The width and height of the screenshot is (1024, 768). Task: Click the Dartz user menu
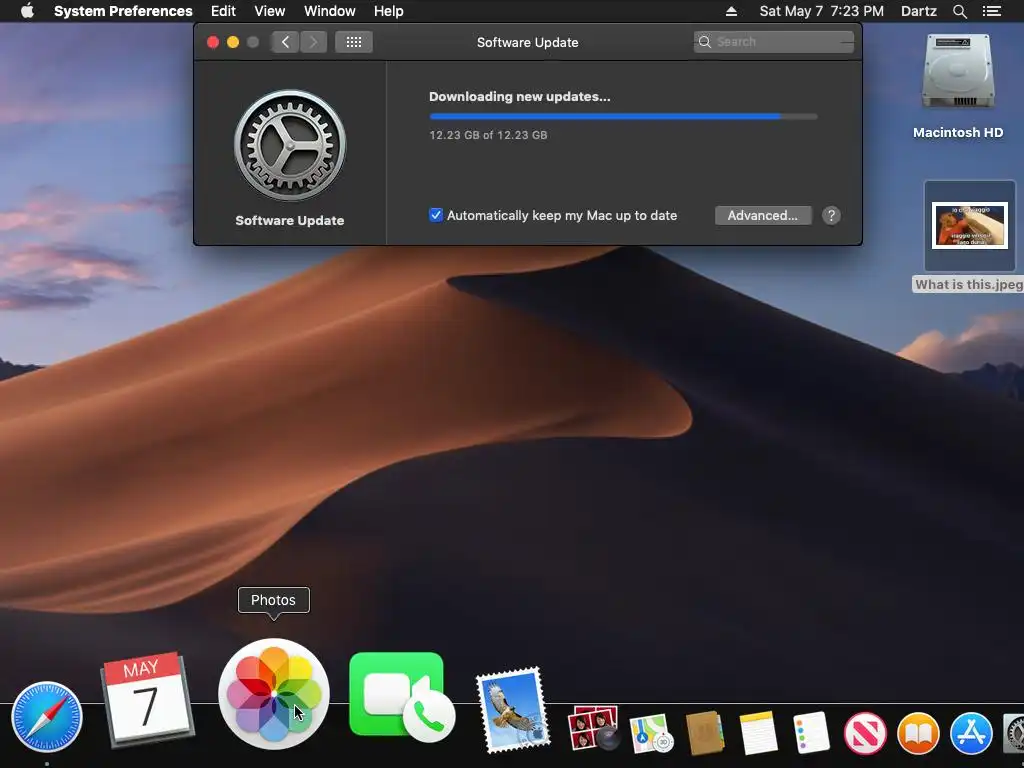919,11
